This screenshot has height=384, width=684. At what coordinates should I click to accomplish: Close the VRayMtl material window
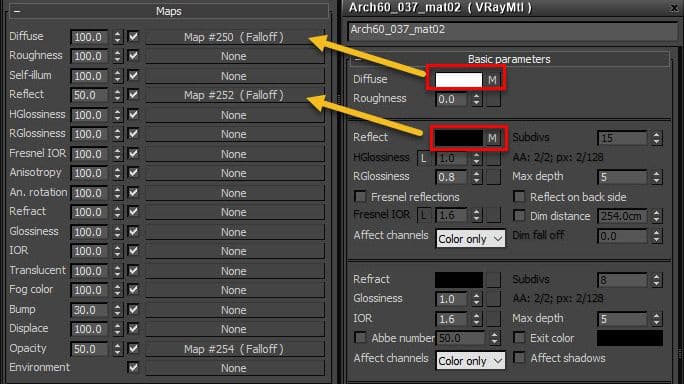coord(674,7)
